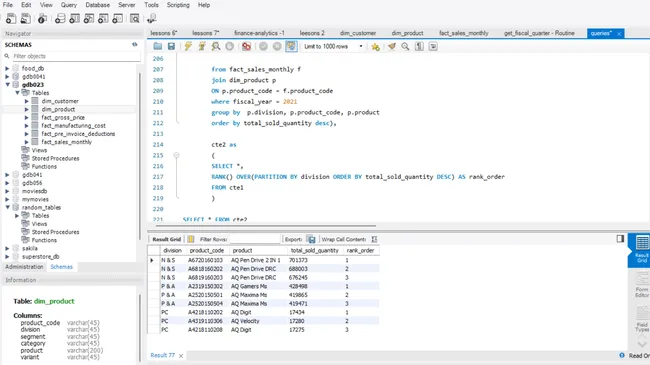Search table data toolbar icon
Screen dimensions: 650x365
click(134, 18)
